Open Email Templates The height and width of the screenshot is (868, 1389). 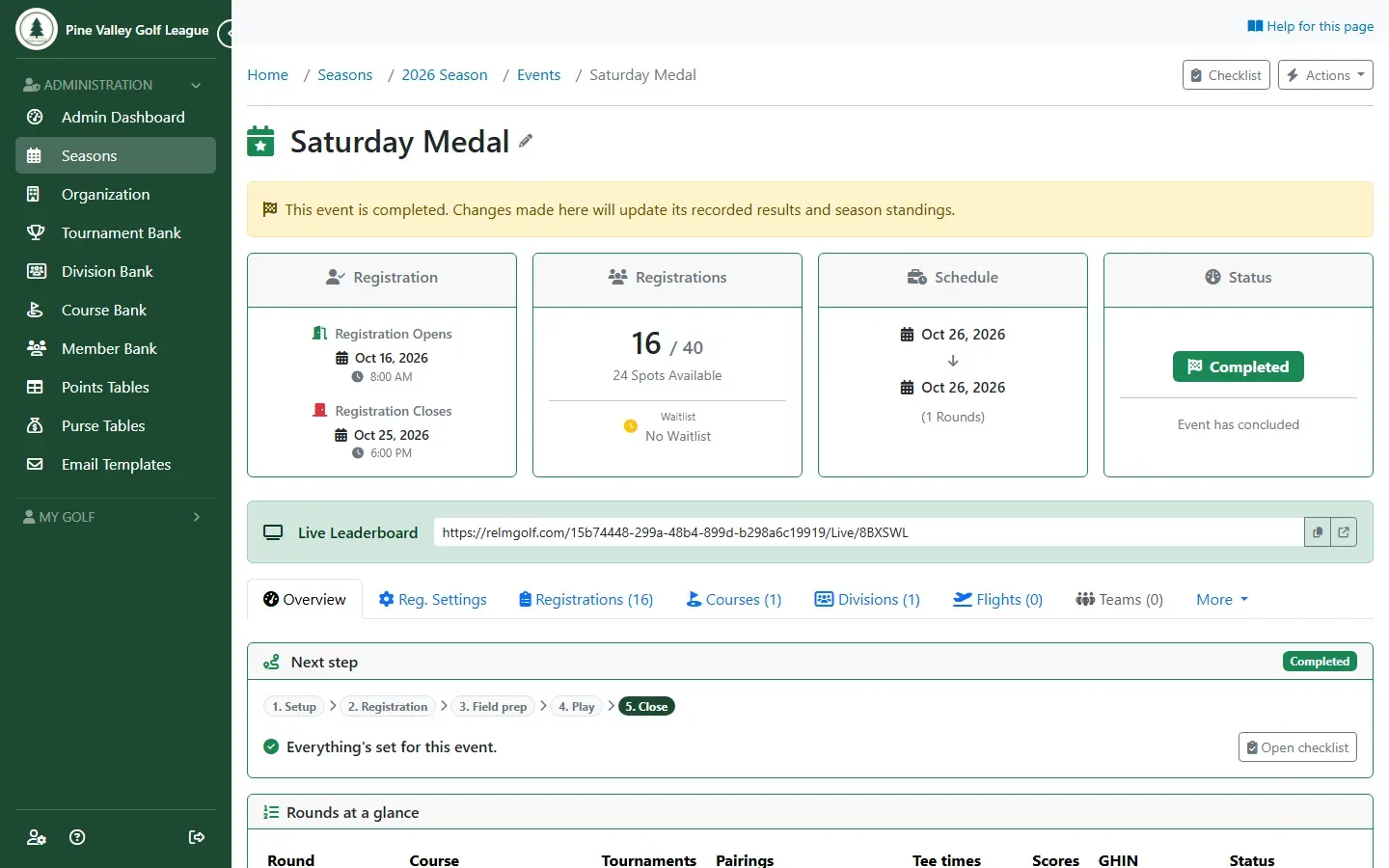(x=116, y=464)
